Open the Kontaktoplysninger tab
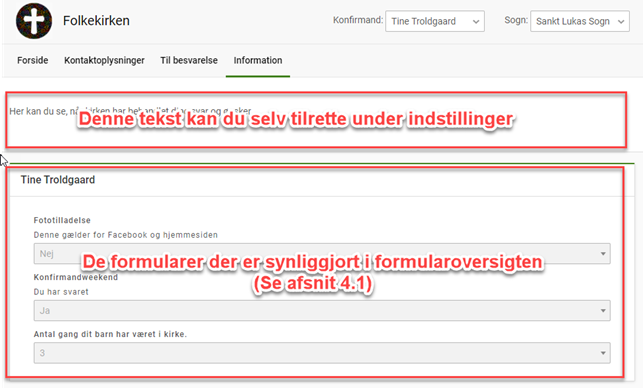 104,60
